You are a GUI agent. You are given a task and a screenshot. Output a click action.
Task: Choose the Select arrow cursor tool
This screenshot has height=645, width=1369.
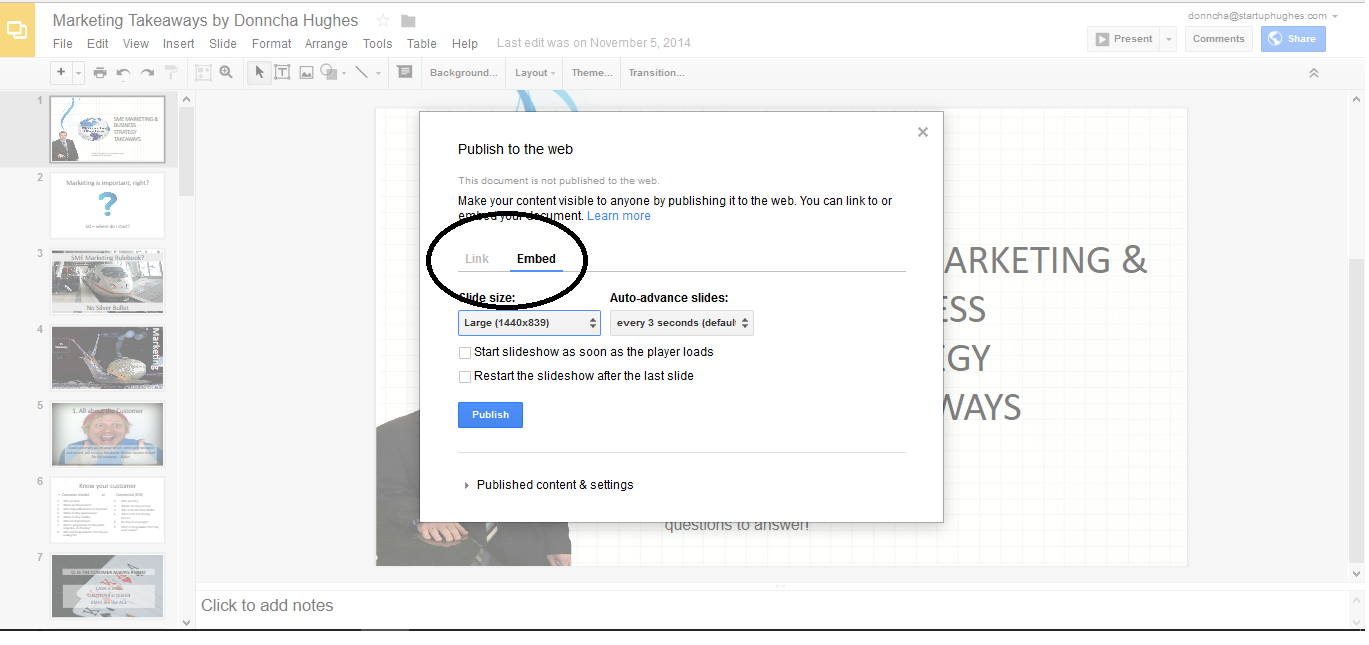[259, 72]
